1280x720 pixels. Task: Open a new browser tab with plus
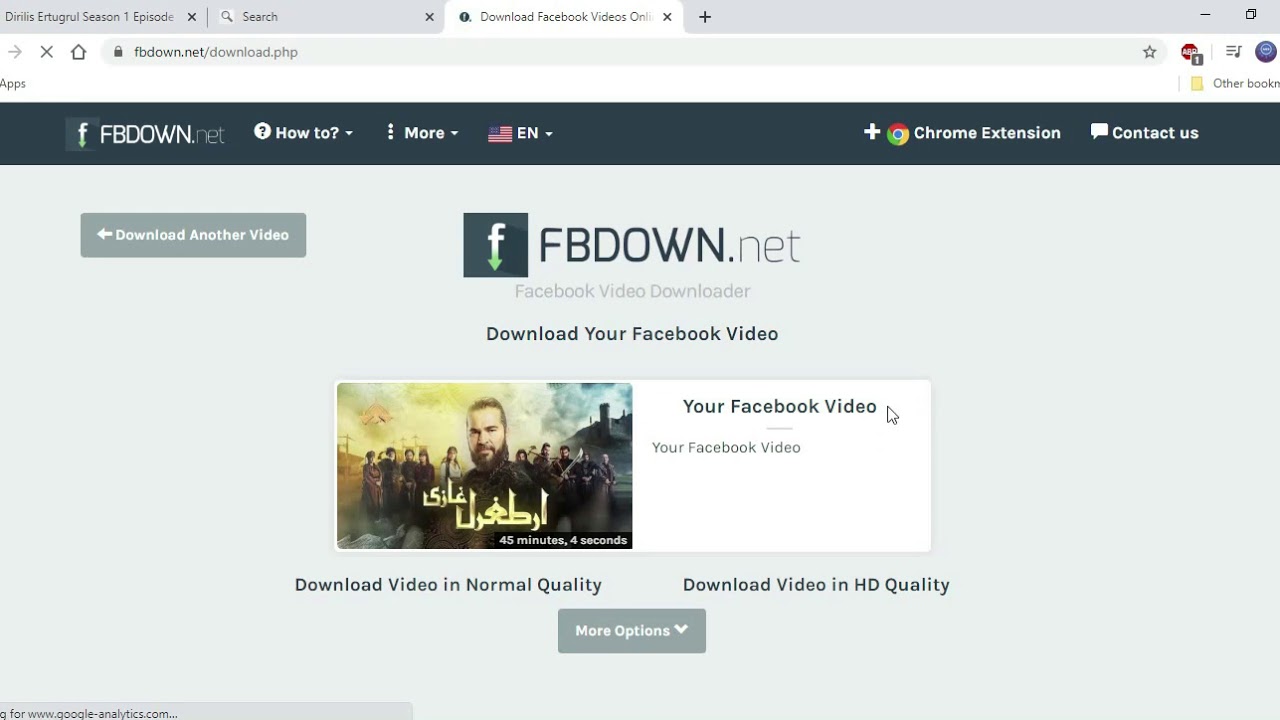coord(705,17)
